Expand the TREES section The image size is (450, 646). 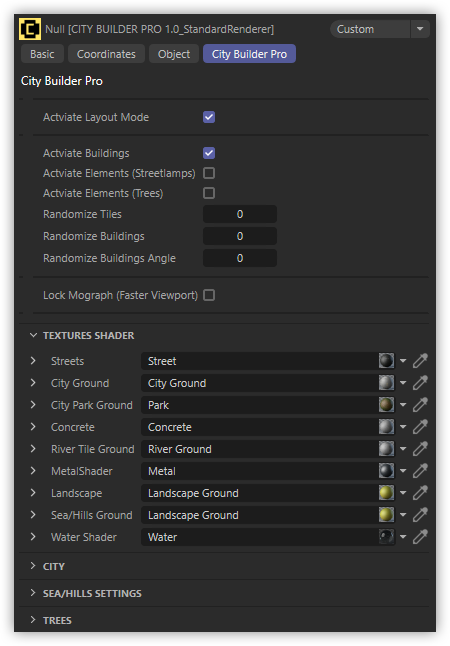click(x=33, y=620)
